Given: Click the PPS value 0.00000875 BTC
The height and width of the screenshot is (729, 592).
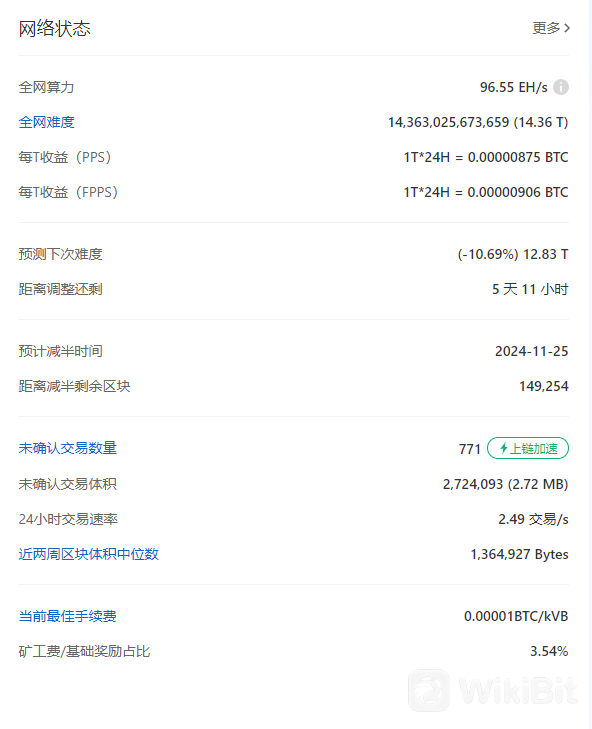Looking at the screenshot, I should tap(518, 158).
